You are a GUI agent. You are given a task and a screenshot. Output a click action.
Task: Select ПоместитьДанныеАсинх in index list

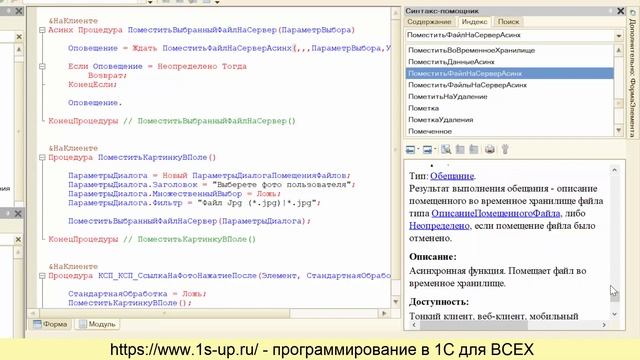point(509,62)
